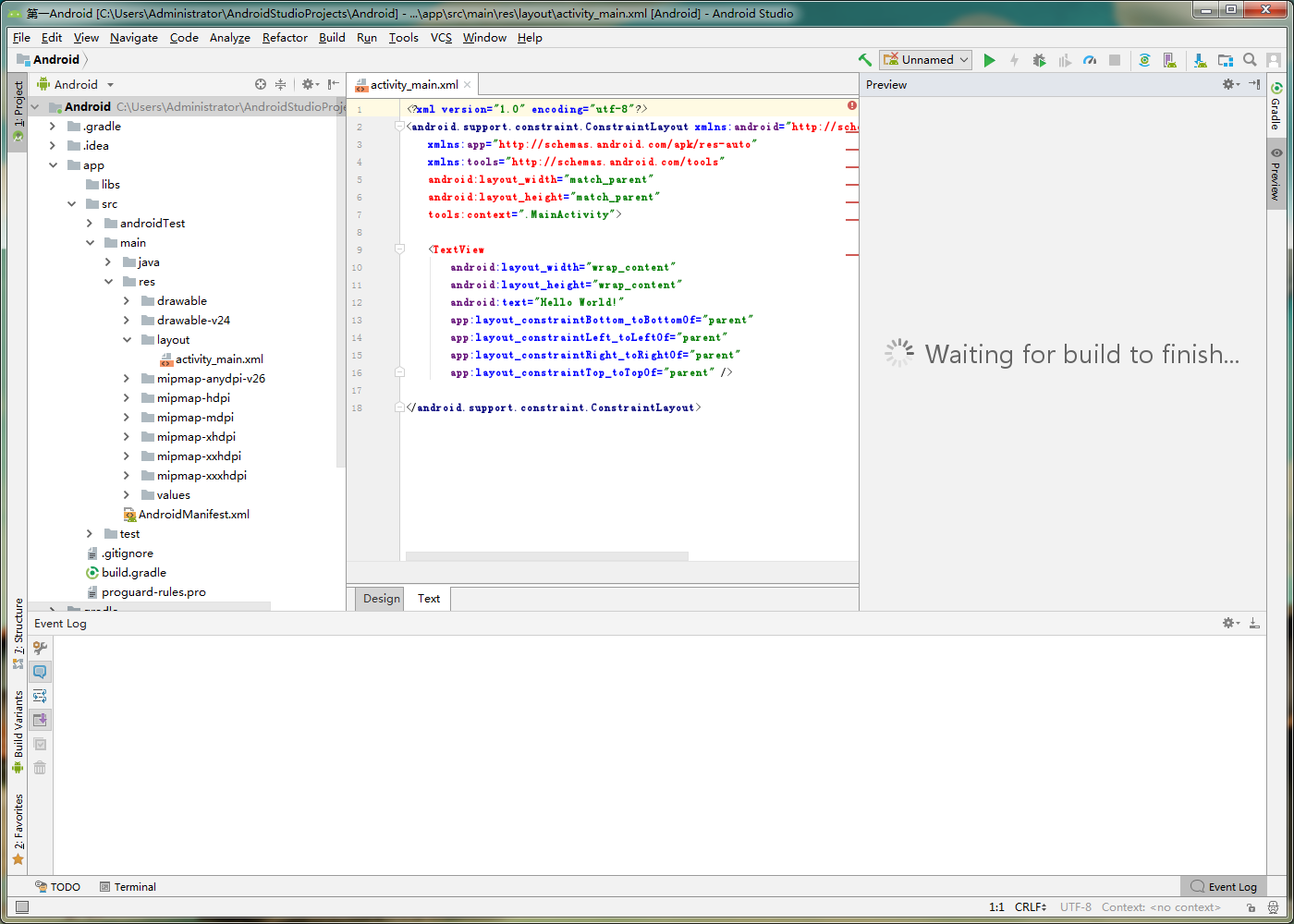Screen dimensions: 1294x924
Task: Run the app with the green play button
Action: [989, 60]
